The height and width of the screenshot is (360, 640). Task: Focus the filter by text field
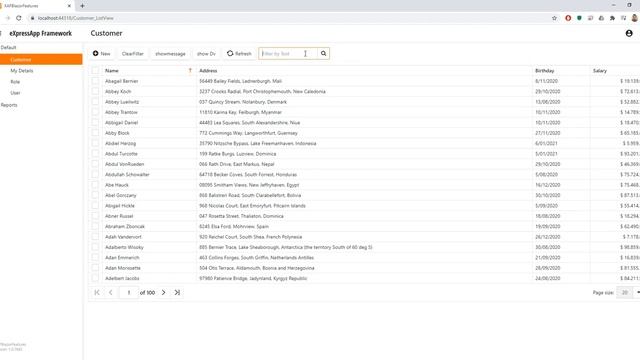pyautogui.click(x=288, y=53)
